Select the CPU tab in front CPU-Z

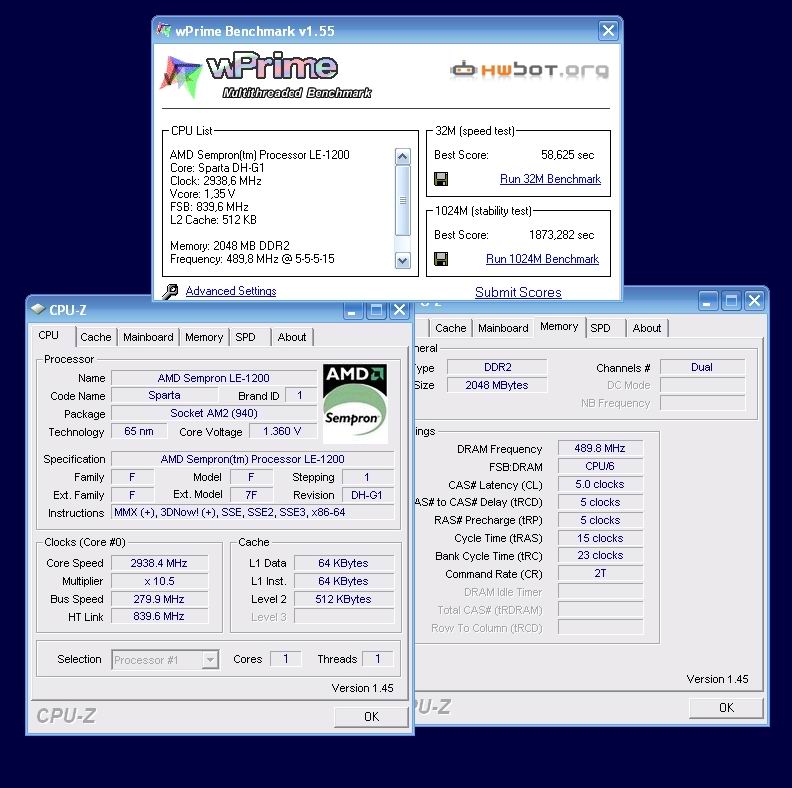(x=48, y=335)
